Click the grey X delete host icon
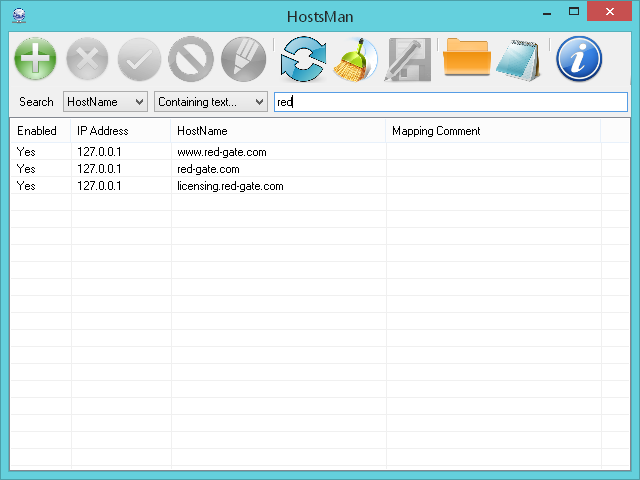Viewport: 640px width, 480px height. tap(87, 59)
